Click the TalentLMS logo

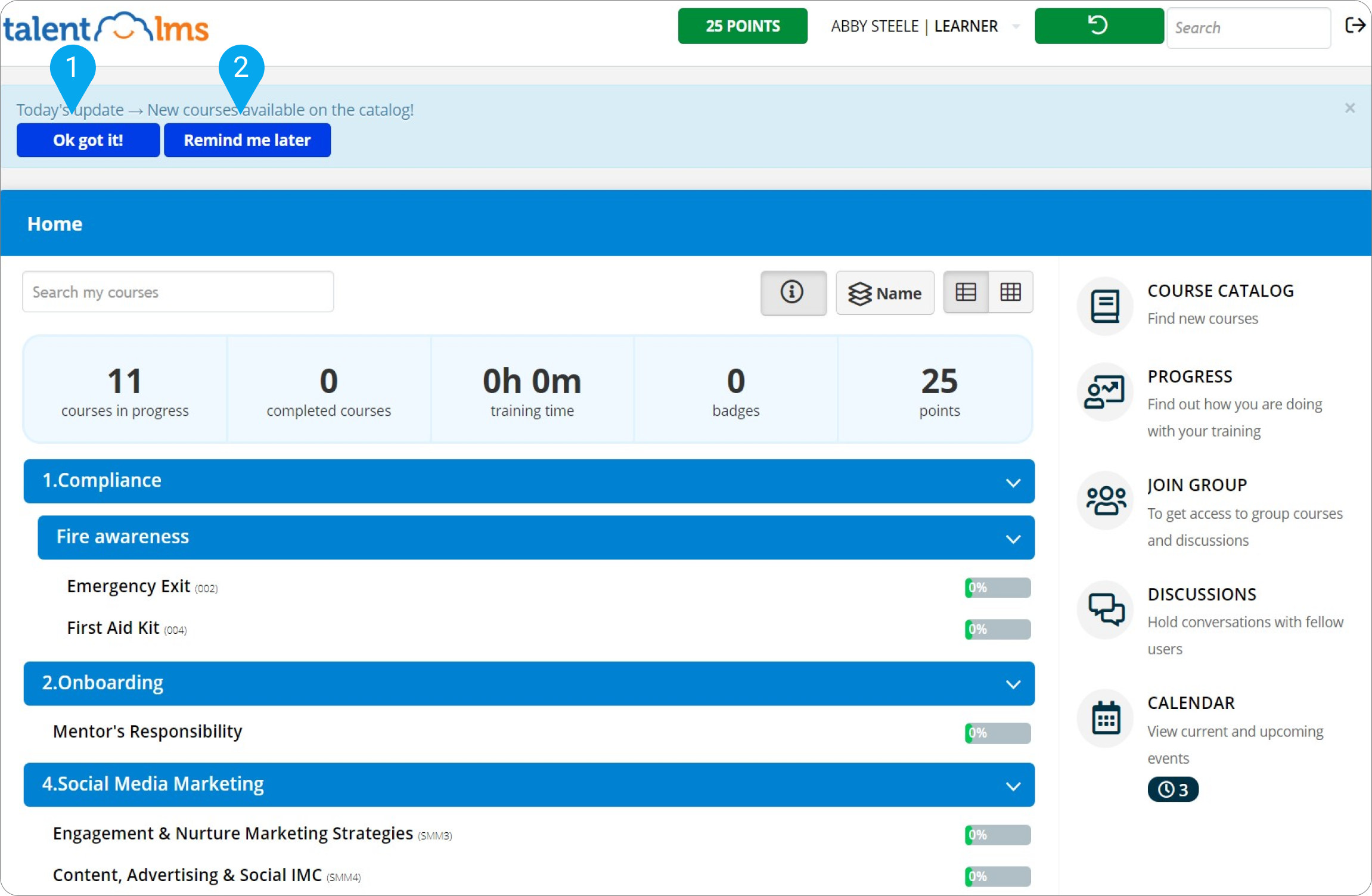click(106, 27)
